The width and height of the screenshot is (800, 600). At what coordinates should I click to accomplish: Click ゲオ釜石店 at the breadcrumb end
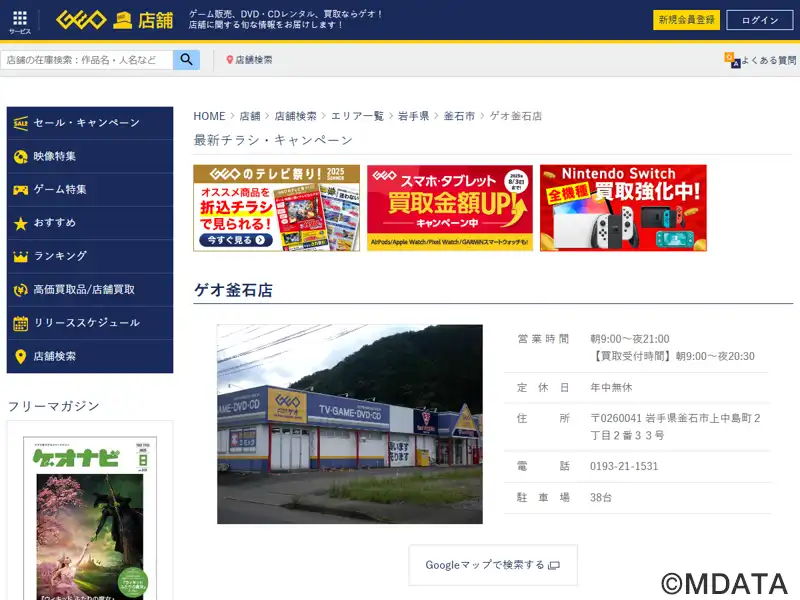coord(516,116)
